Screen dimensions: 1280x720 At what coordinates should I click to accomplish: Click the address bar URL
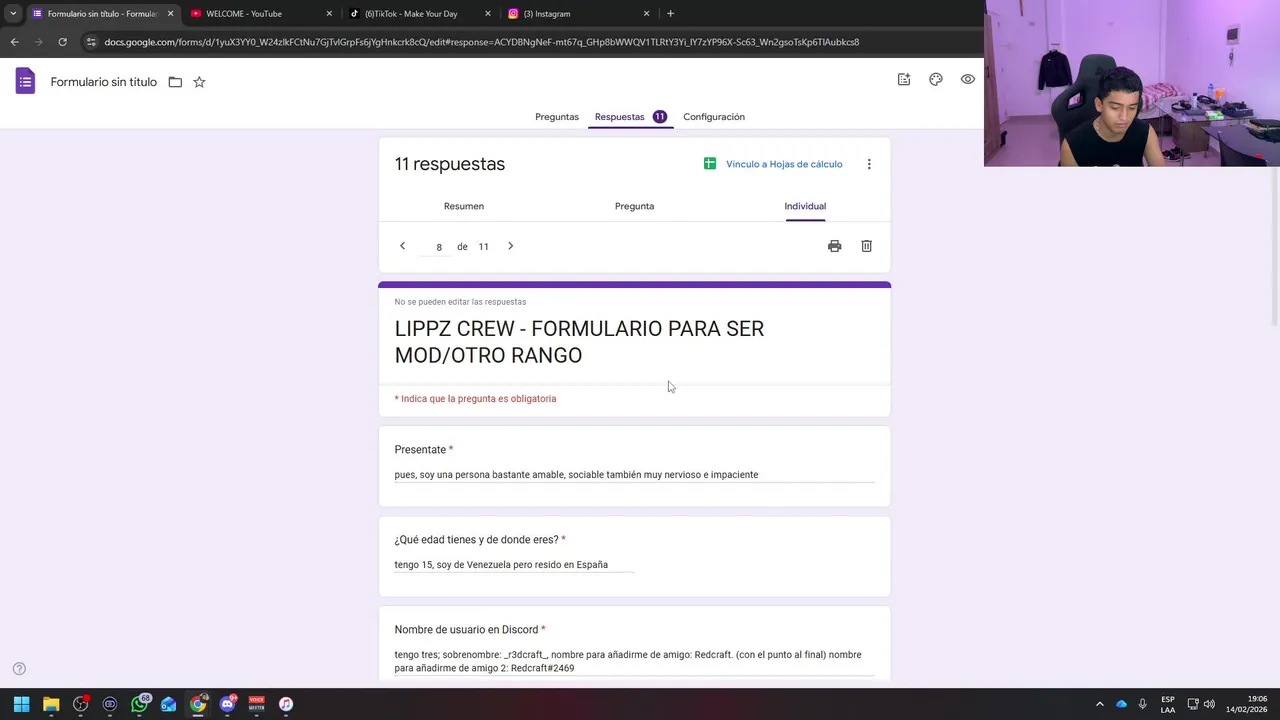482,42
